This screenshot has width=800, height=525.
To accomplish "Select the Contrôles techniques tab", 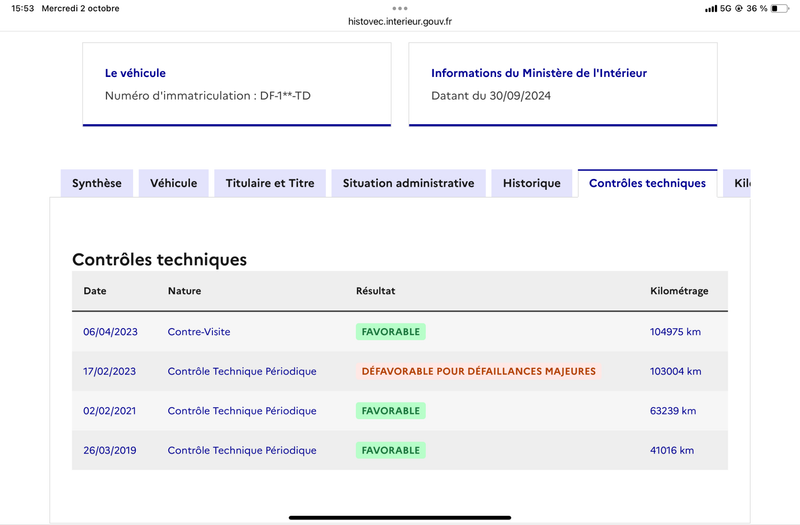I will point(647,183).
